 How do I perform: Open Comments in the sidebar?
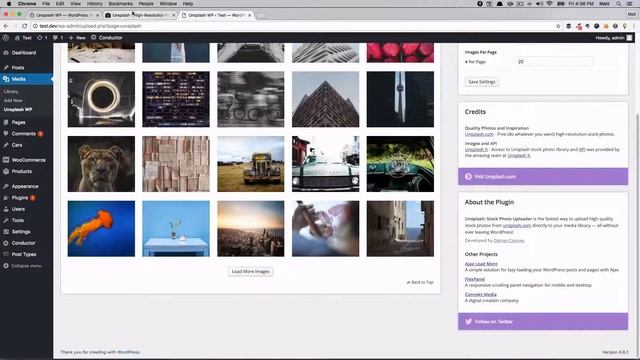(23, 133)
